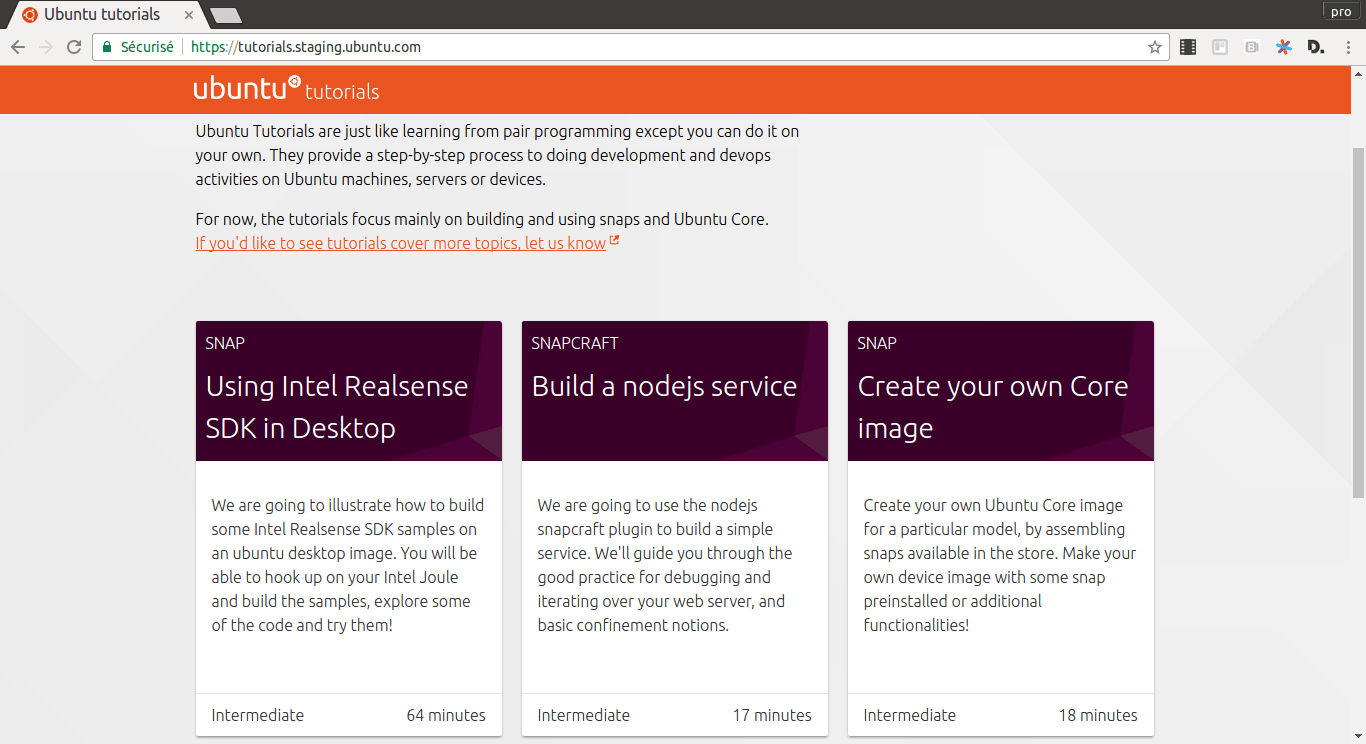The height and width of the screenshot is (744, 1366).
Task: Click the green padlock security icon
Action: click(x=107, y=47)
